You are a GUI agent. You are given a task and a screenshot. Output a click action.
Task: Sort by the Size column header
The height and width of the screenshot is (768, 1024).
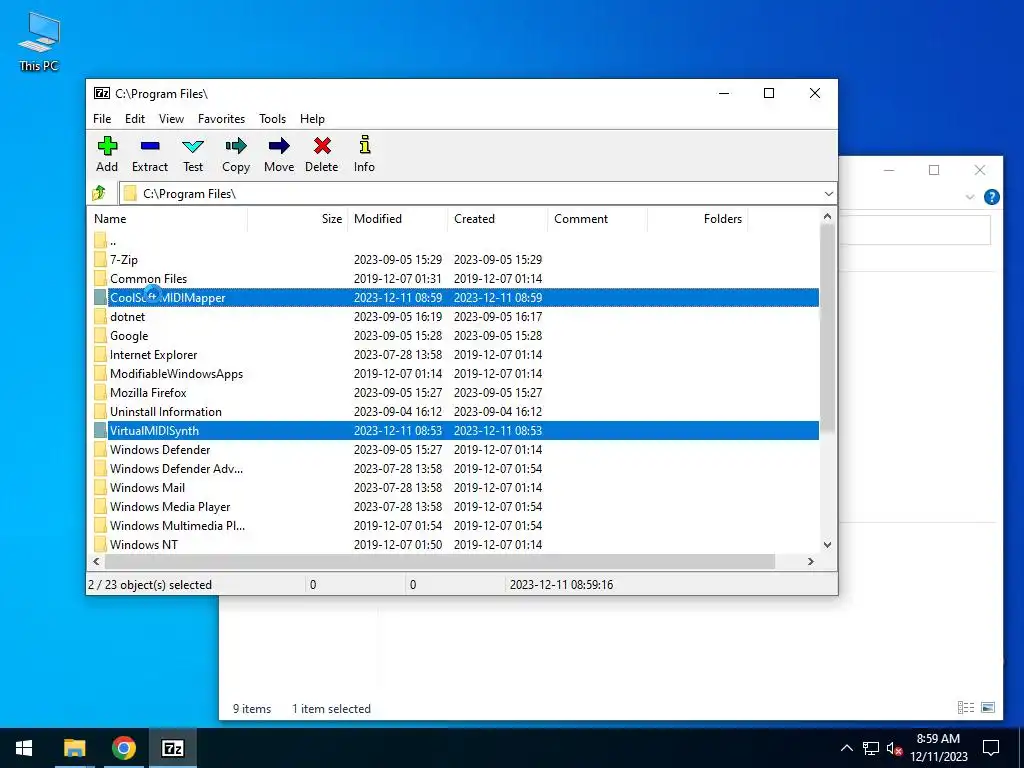[298, 219]
